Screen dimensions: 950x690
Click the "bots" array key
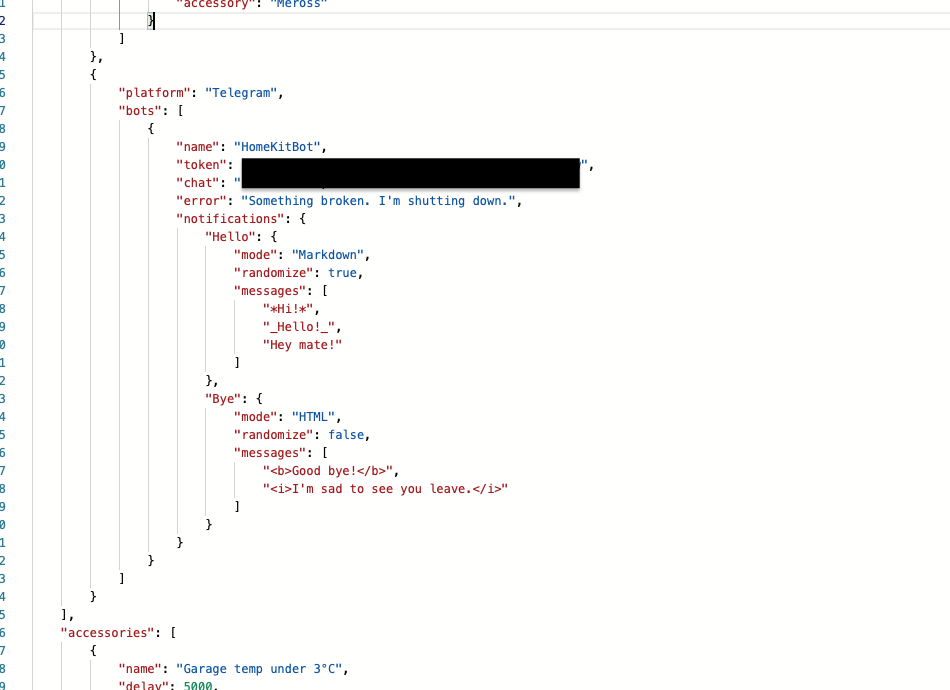point(143,111)
